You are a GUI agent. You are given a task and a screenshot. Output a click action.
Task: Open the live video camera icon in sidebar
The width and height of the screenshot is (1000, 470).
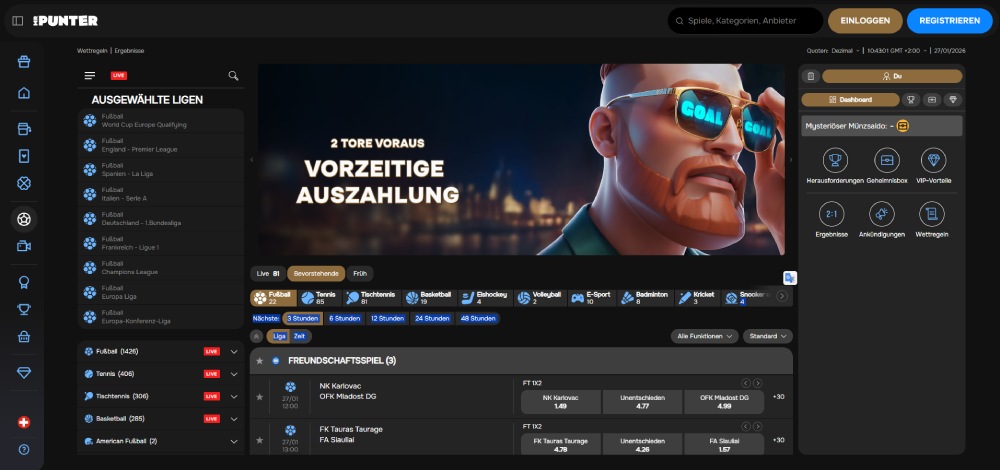click(24, 247)
